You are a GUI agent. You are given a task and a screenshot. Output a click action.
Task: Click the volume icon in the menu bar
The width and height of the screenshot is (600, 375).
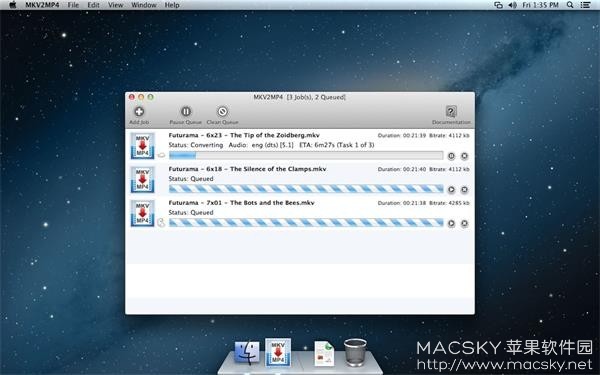click(512, 5)
